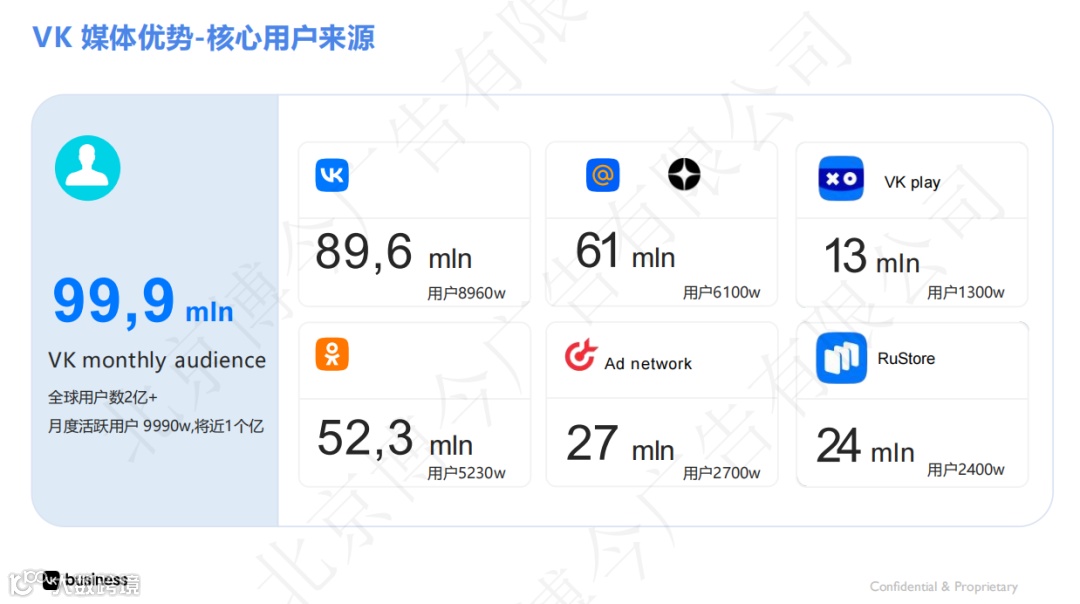Click the Mail.ru @ icon

coord(603,175)
